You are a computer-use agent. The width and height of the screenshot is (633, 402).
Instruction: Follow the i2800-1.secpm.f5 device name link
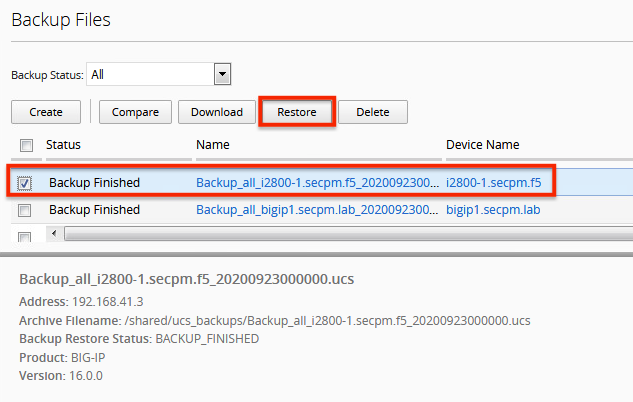pyautogui.click(x=494, y=183)
